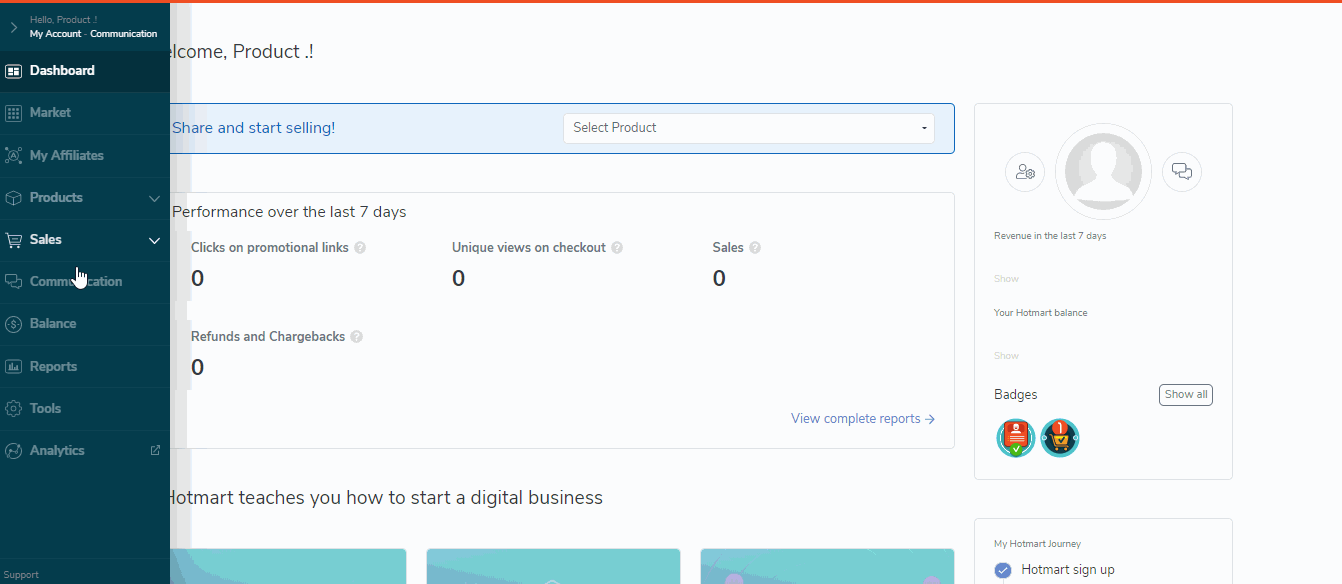Expand the Products submenu chevron
The image size is (1342, 584).
coord(154,198)
